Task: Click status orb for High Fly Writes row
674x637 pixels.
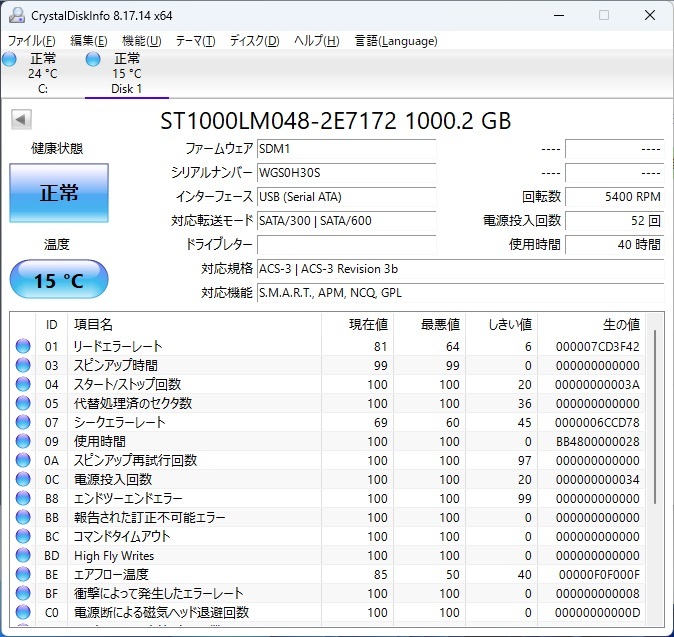Action: pyautogui.click(x=23, y=556)
